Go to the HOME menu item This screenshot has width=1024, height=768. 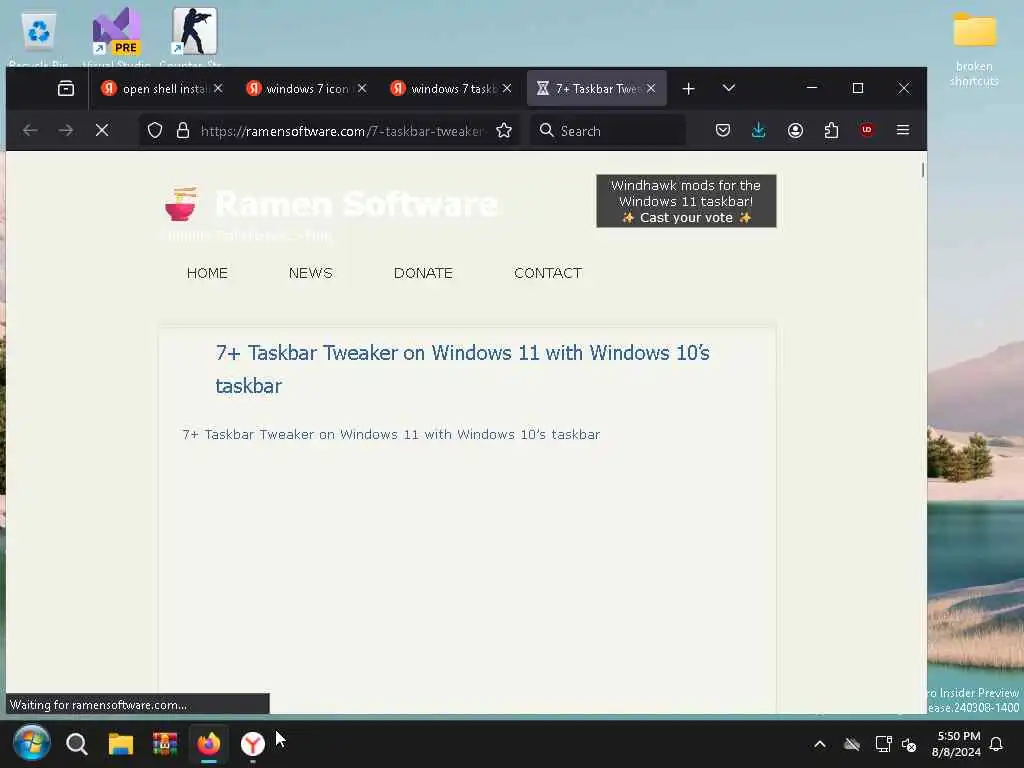point(207,273)
